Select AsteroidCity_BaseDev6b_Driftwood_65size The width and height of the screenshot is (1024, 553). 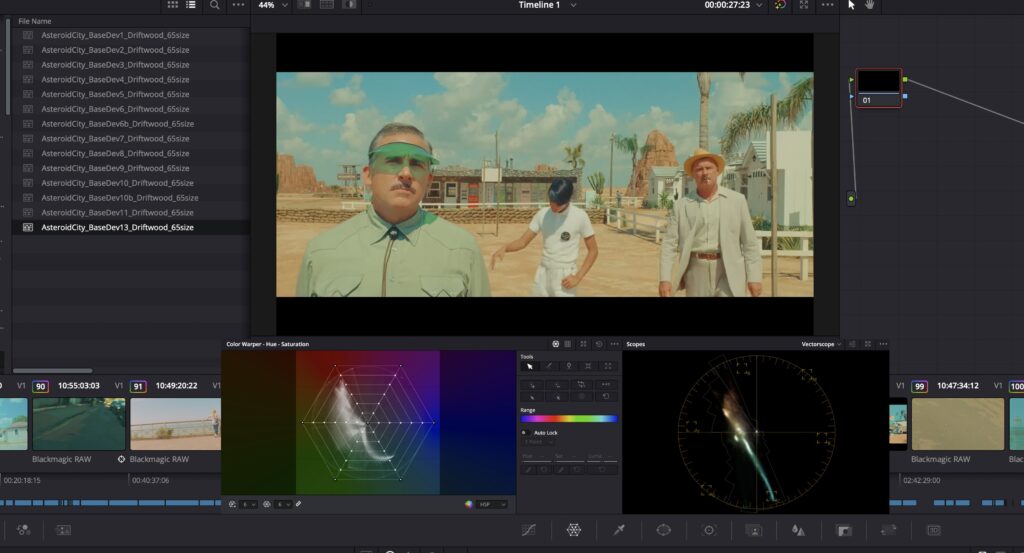118,124
